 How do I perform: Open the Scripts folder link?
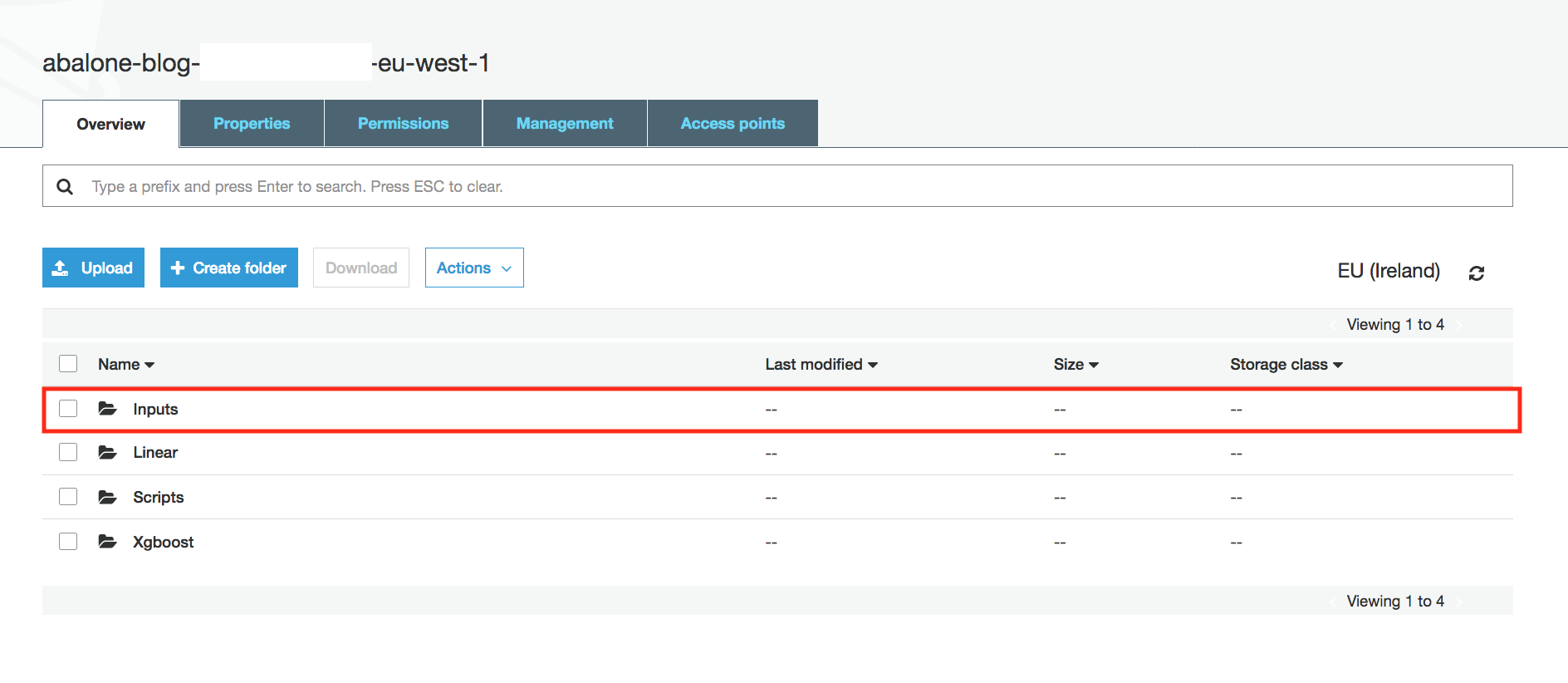click(159, 497)
